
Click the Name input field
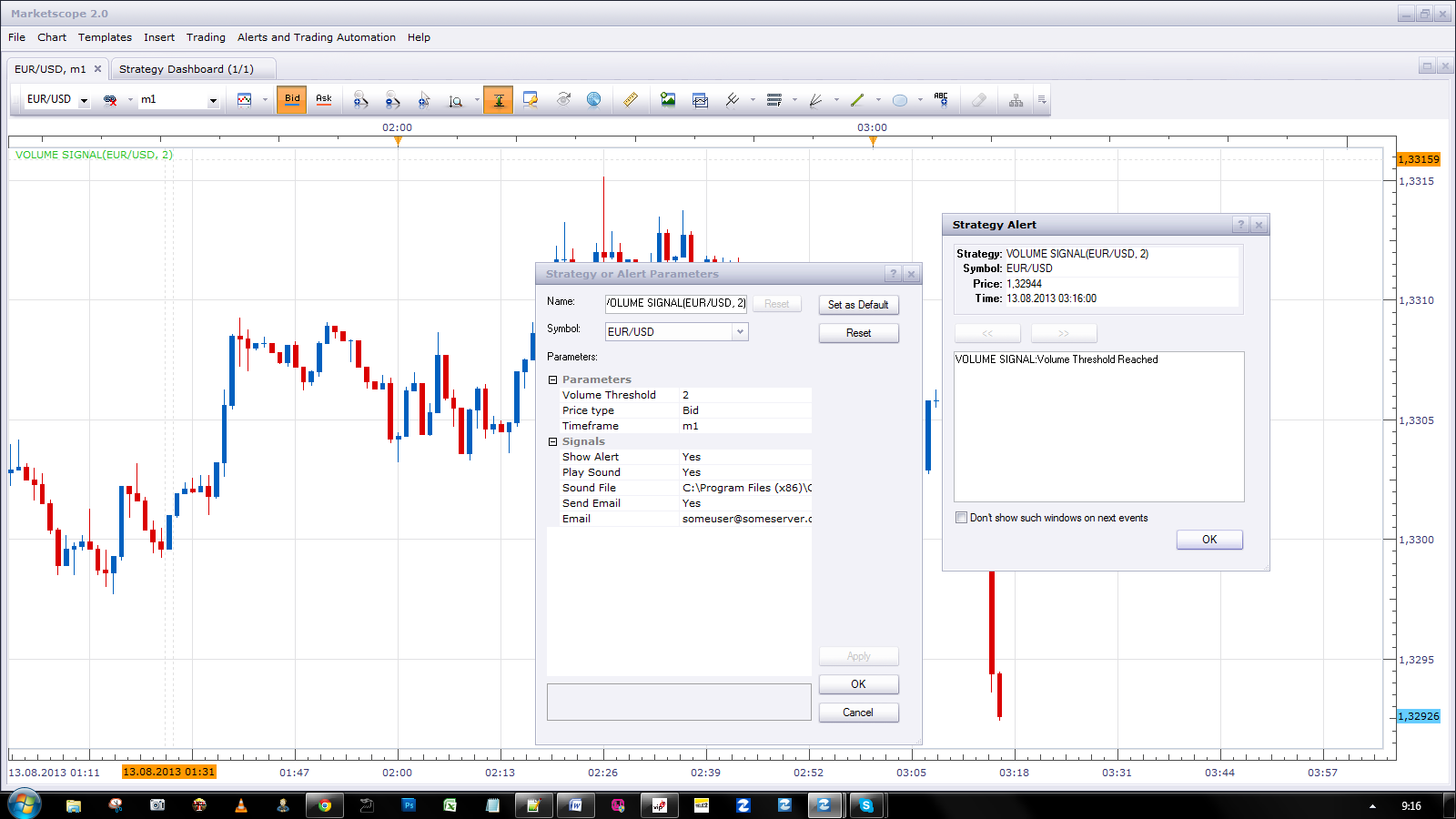coord(676,304)
